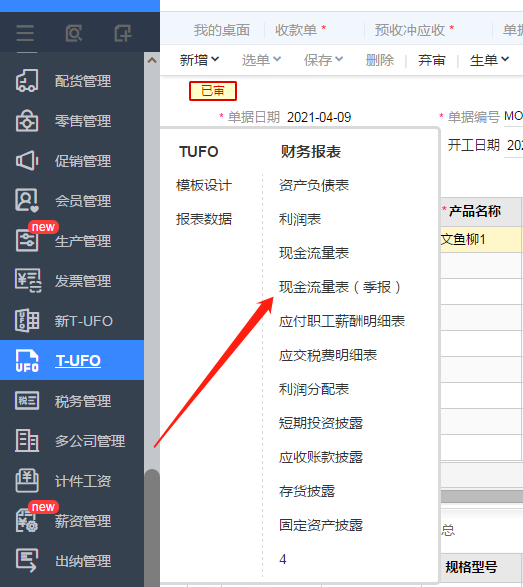Open 资产负债表 from 财务报表 list
This screenshot has height=587, width=523.
pyautogui.click(x=314, y=185)
